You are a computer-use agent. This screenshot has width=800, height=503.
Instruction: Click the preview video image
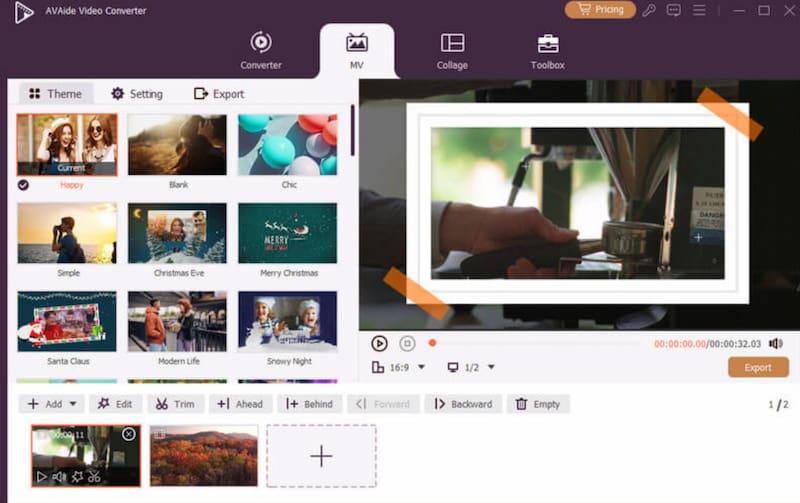pyautogui.click(x=578, y=203)
